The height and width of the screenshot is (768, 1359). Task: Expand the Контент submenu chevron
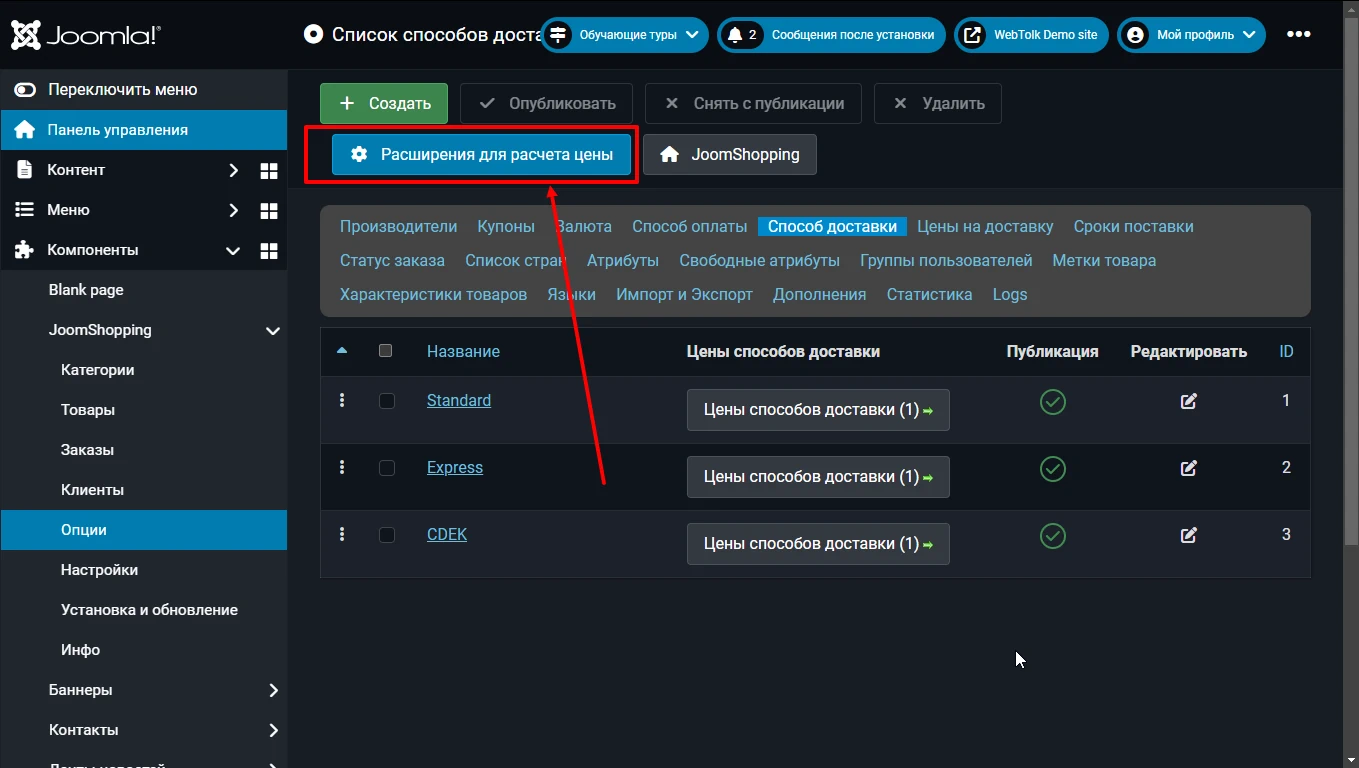(233, 170)
